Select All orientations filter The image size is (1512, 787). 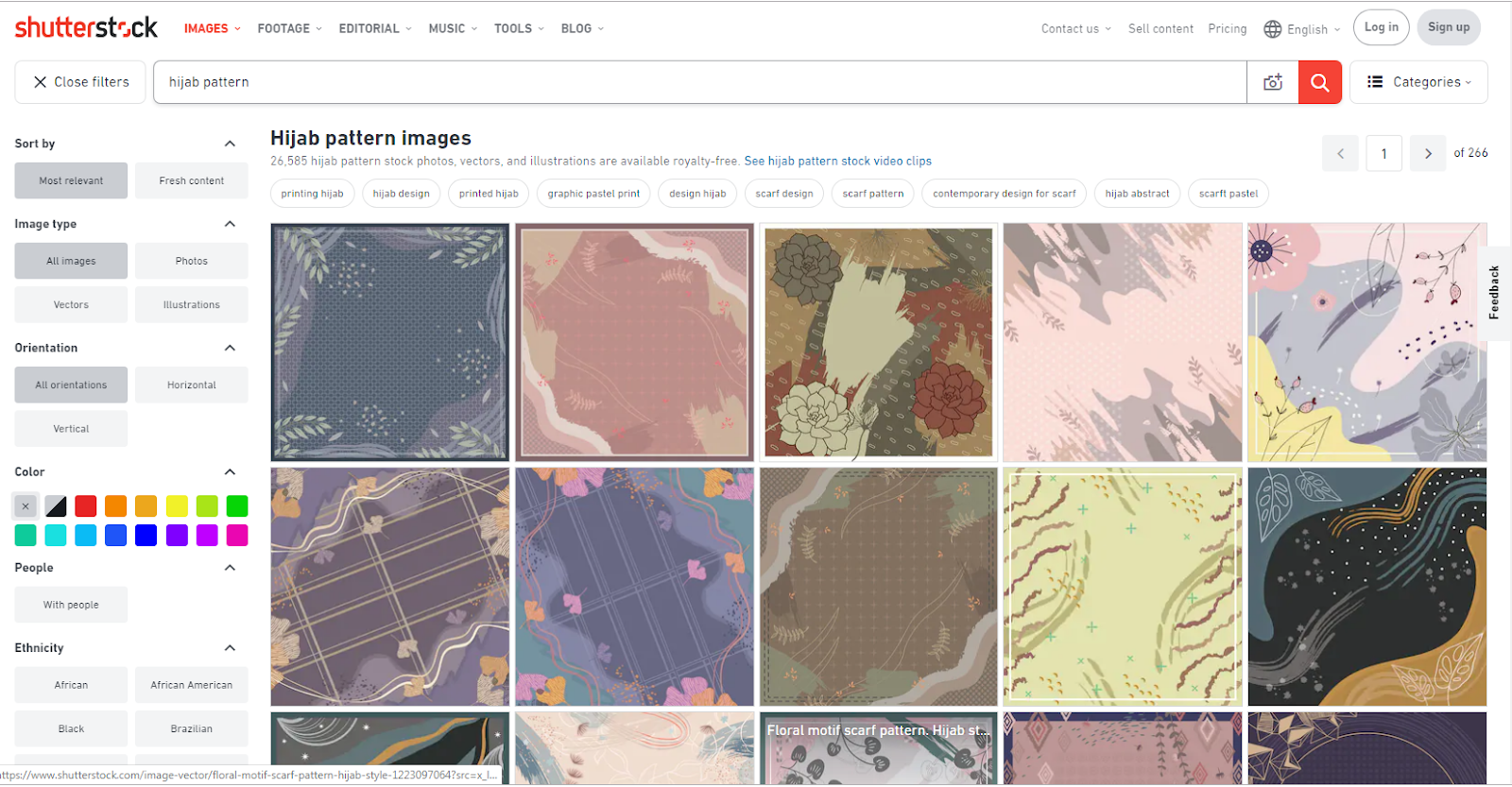click(71, 385)
